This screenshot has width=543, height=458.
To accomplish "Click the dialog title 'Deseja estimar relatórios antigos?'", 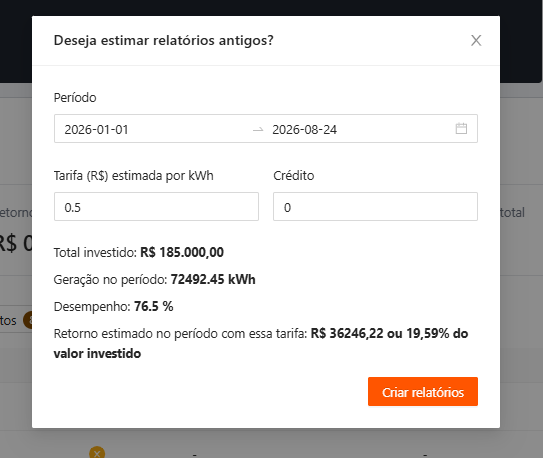I will coord(163,41).
